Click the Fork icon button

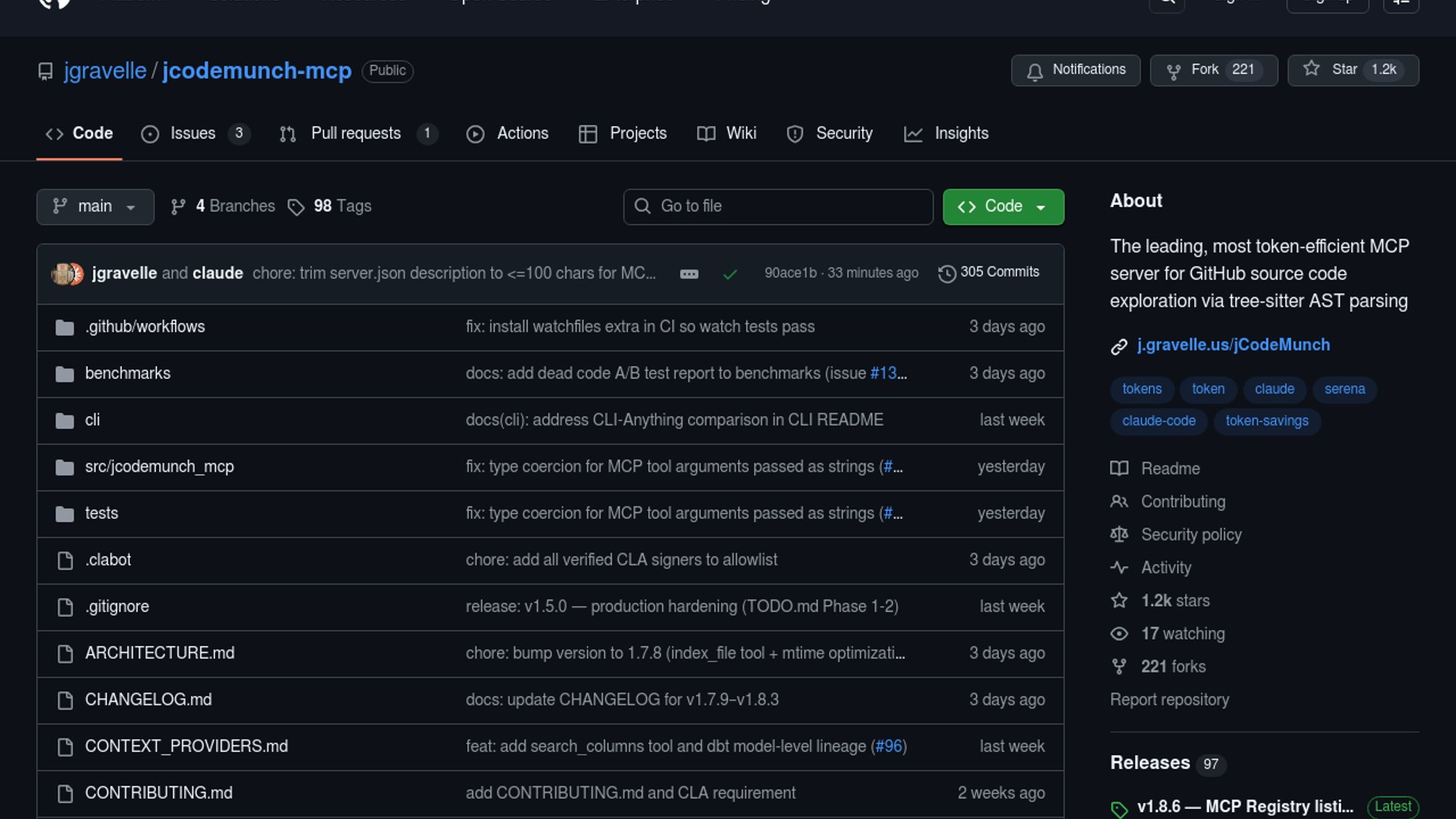pos(1173,71)
